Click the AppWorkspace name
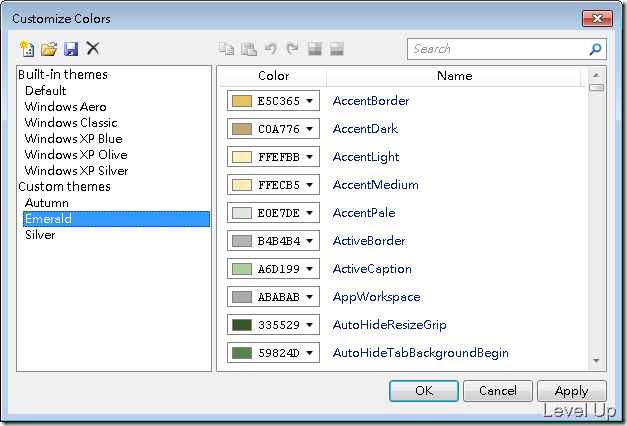 (376, 297)
